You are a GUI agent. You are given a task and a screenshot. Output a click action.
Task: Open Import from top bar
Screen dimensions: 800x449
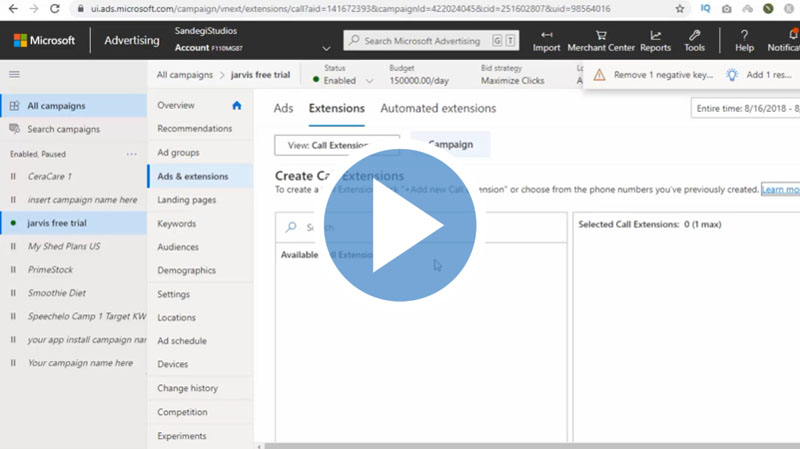546,41
